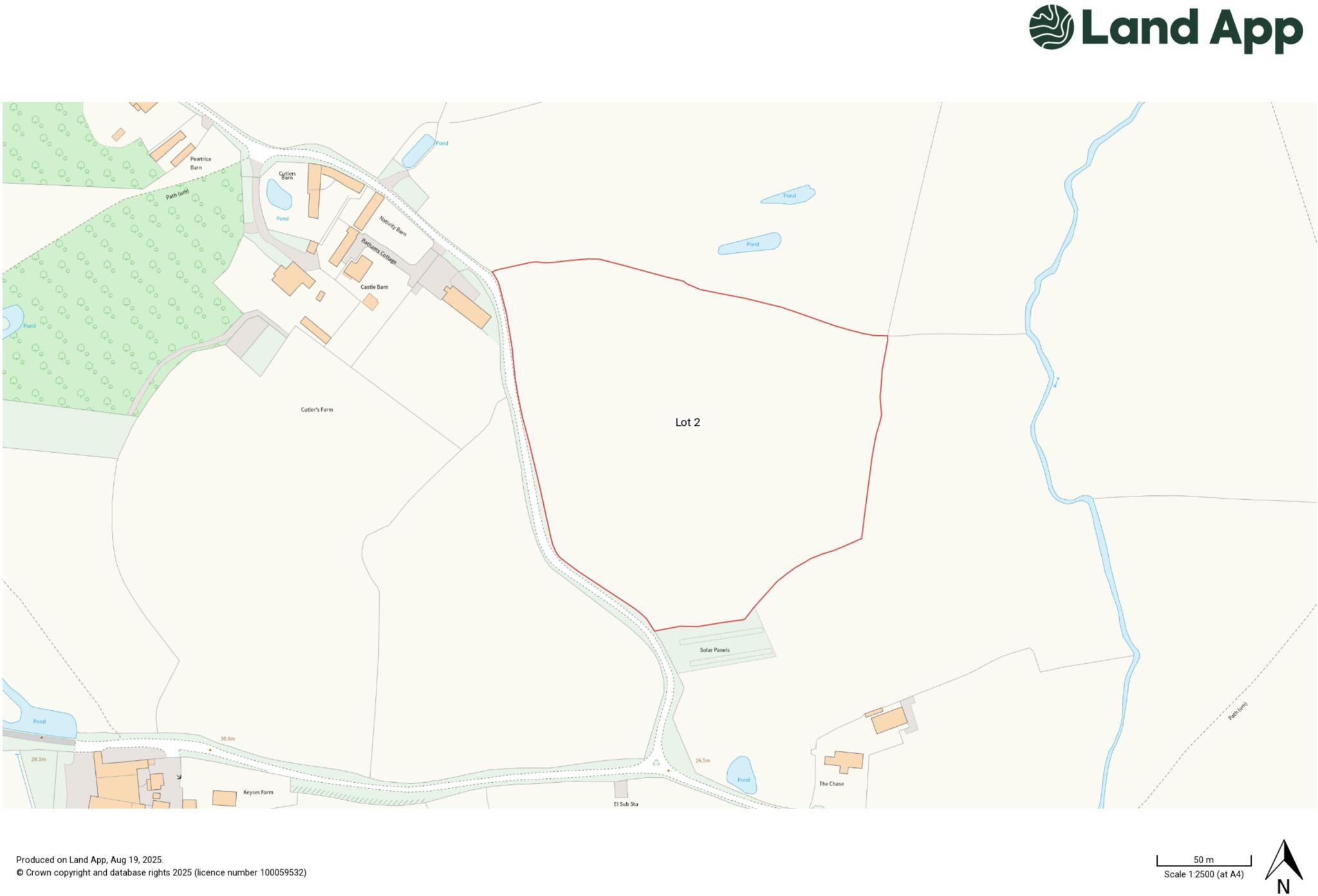
Task: Click the Pewtrice Barn label
Action: point(200,163)
